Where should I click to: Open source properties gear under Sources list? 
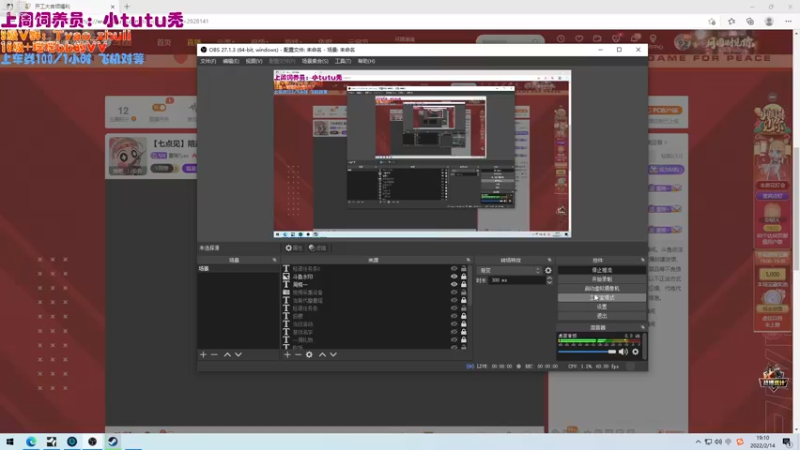(x=309, y=355)
